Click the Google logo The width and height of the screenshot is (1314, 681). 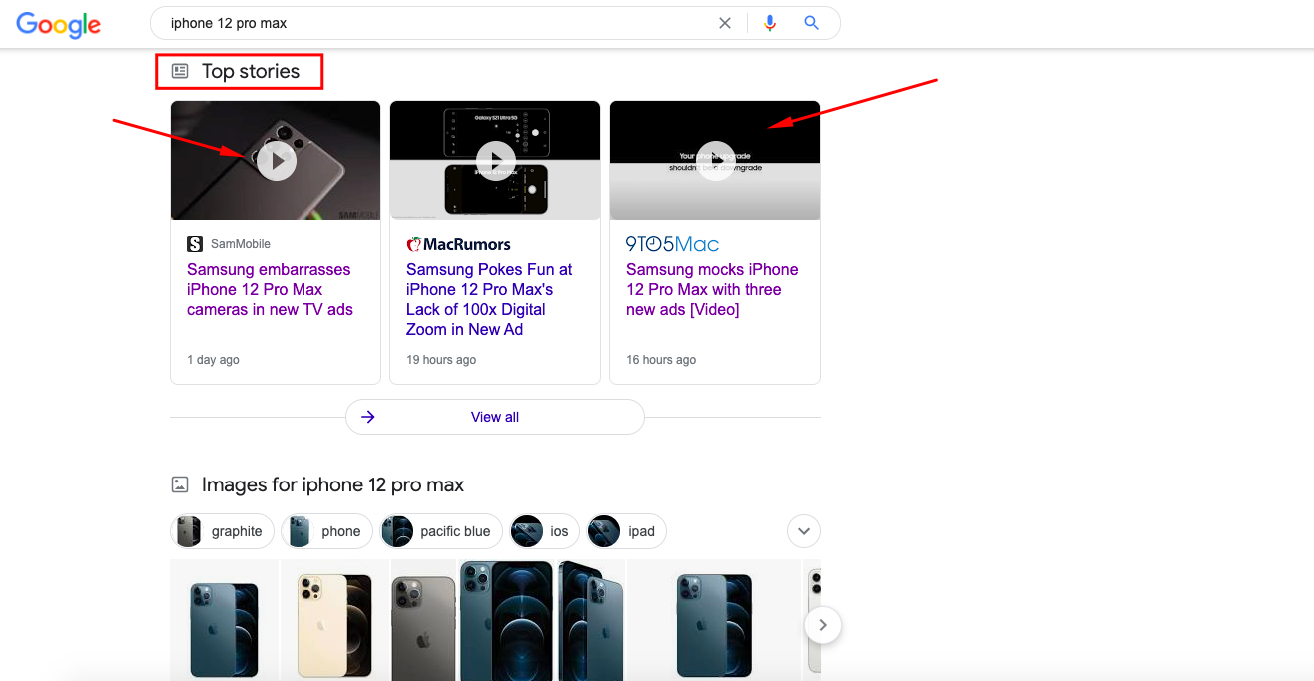pos(58,24)
